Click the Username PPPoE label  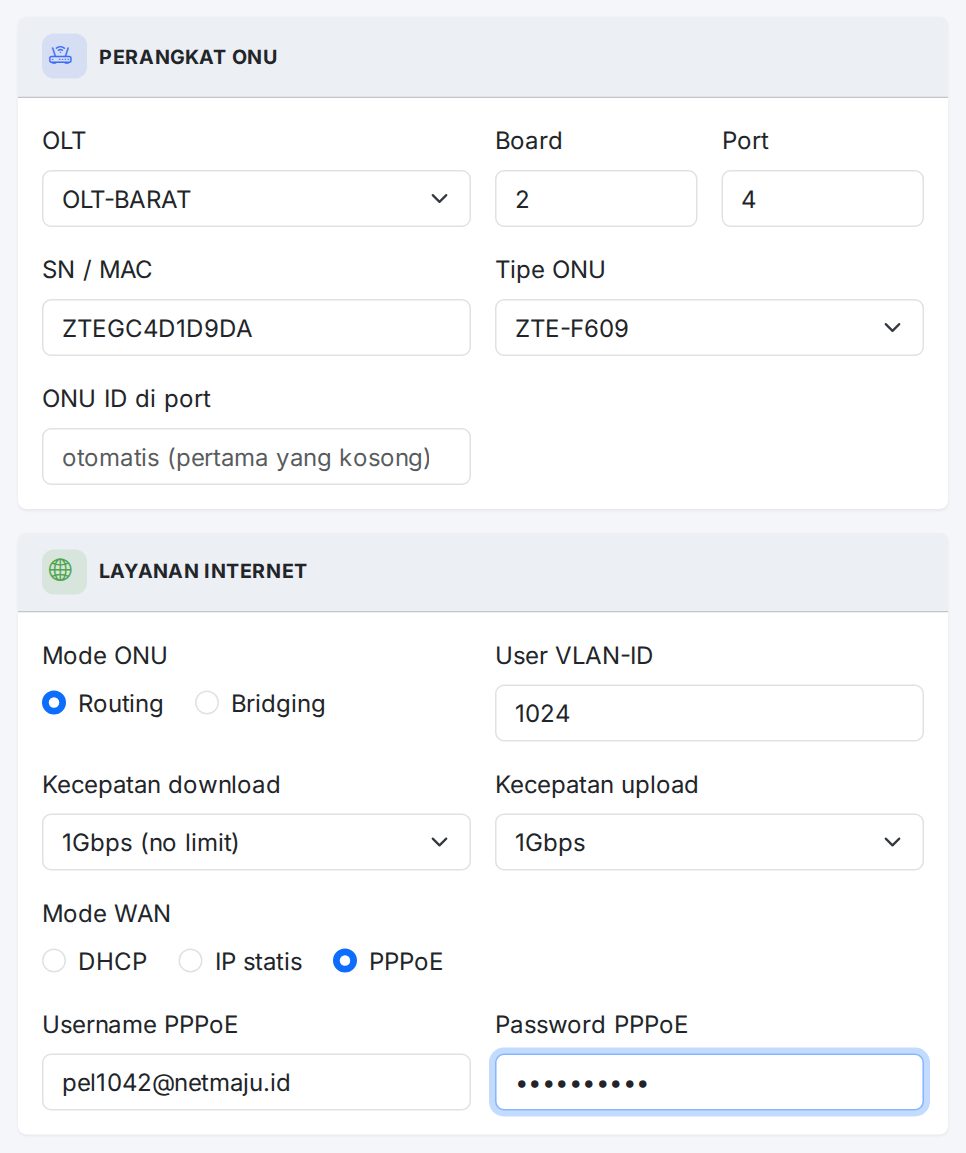(140, 1024)
